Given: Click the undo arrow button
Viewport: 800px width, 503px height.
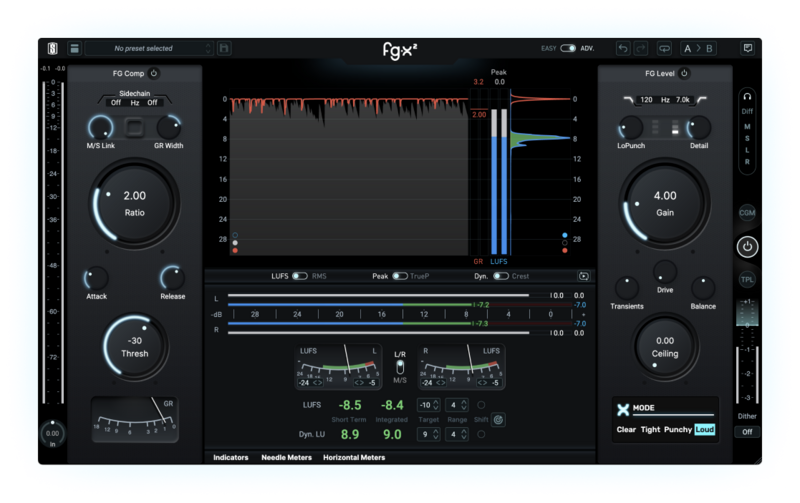Looking at the screenshot, I should coord(623,48).
